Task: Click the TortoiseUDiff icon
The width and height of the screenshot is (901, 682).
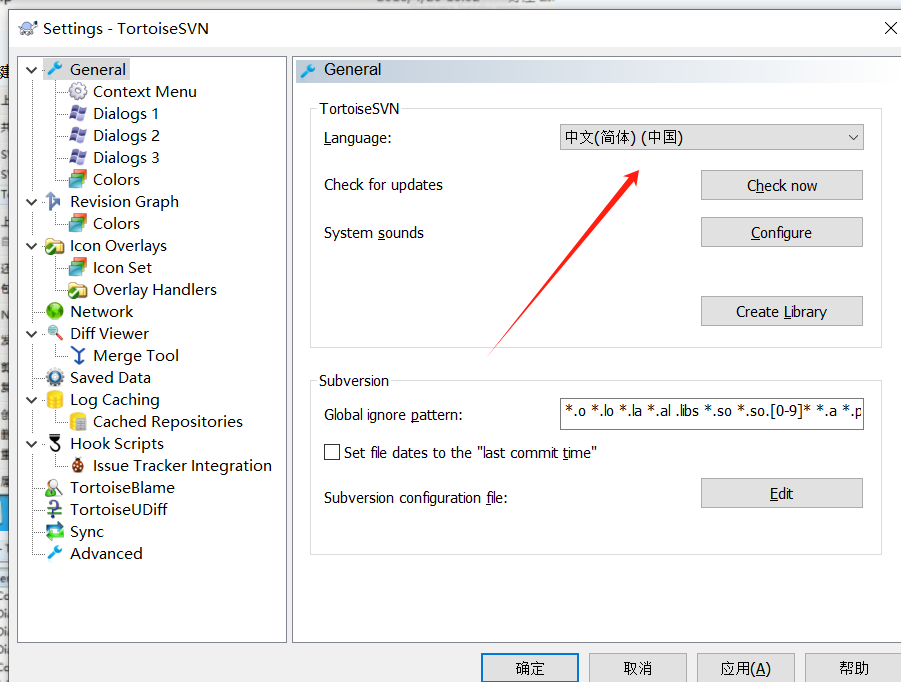Action: [55, 510]
